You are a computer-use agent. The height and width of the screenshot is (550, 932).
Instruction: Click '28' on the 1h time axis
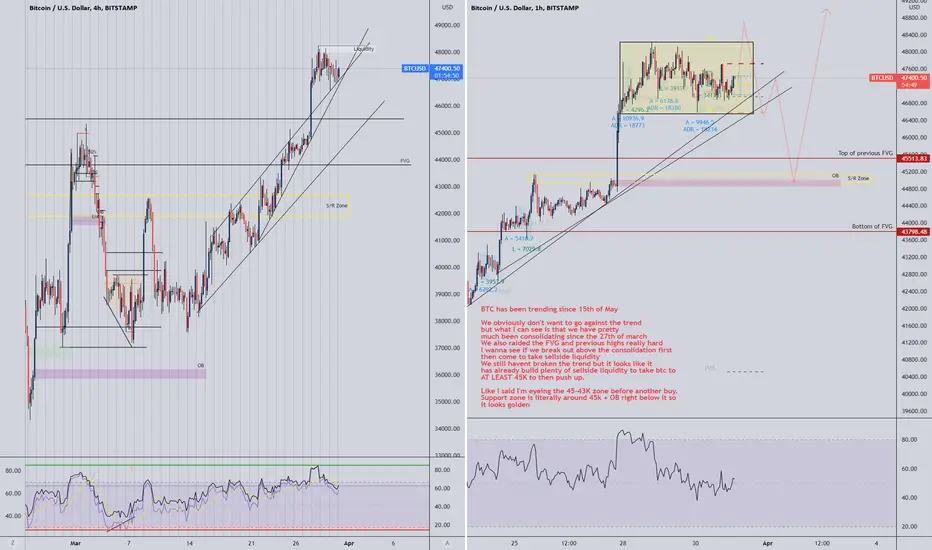pyautogui.click(x=622, y=543)
